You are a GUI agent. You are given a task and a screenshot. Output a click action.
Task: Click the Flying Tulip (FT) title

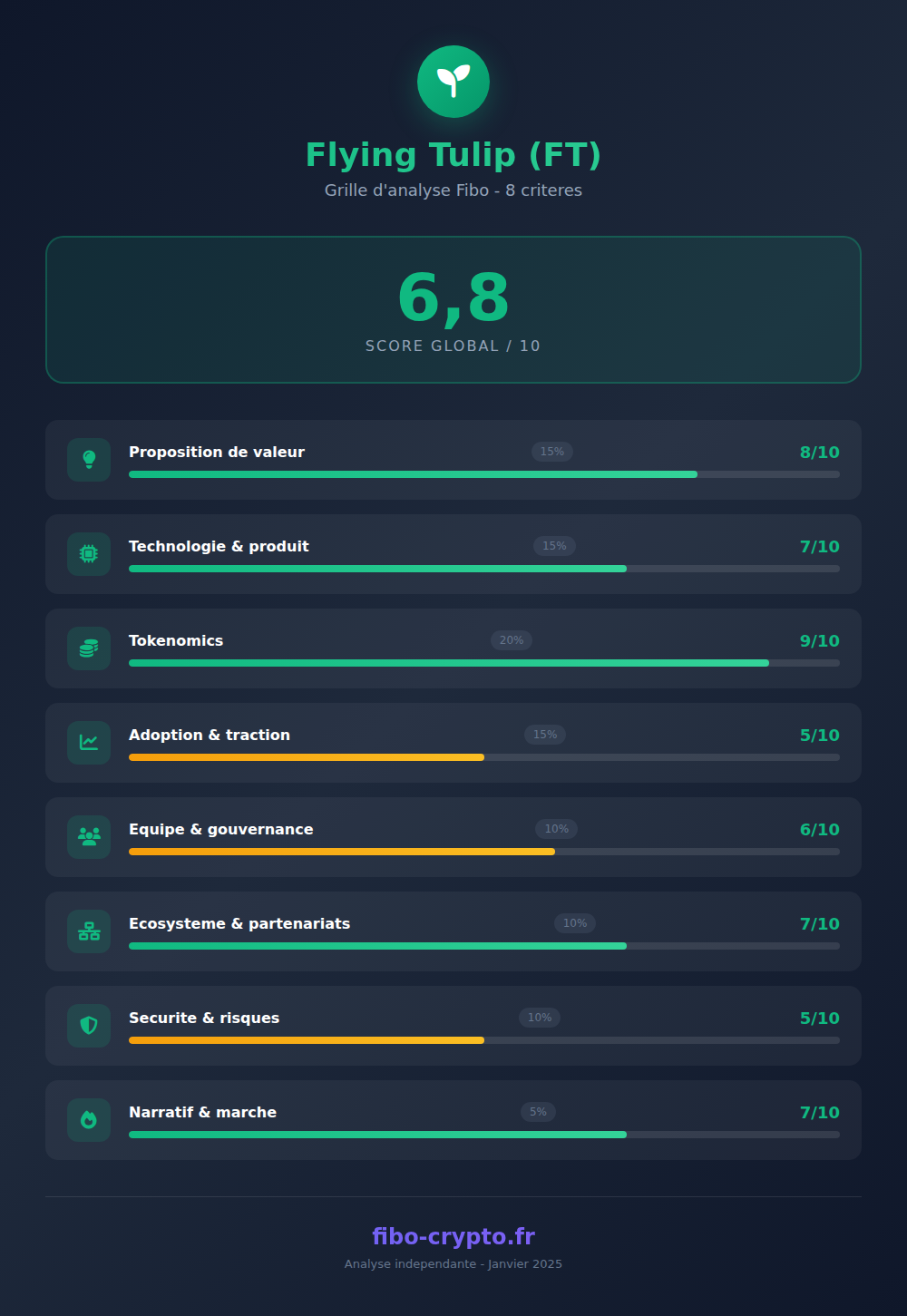(453, 155)
